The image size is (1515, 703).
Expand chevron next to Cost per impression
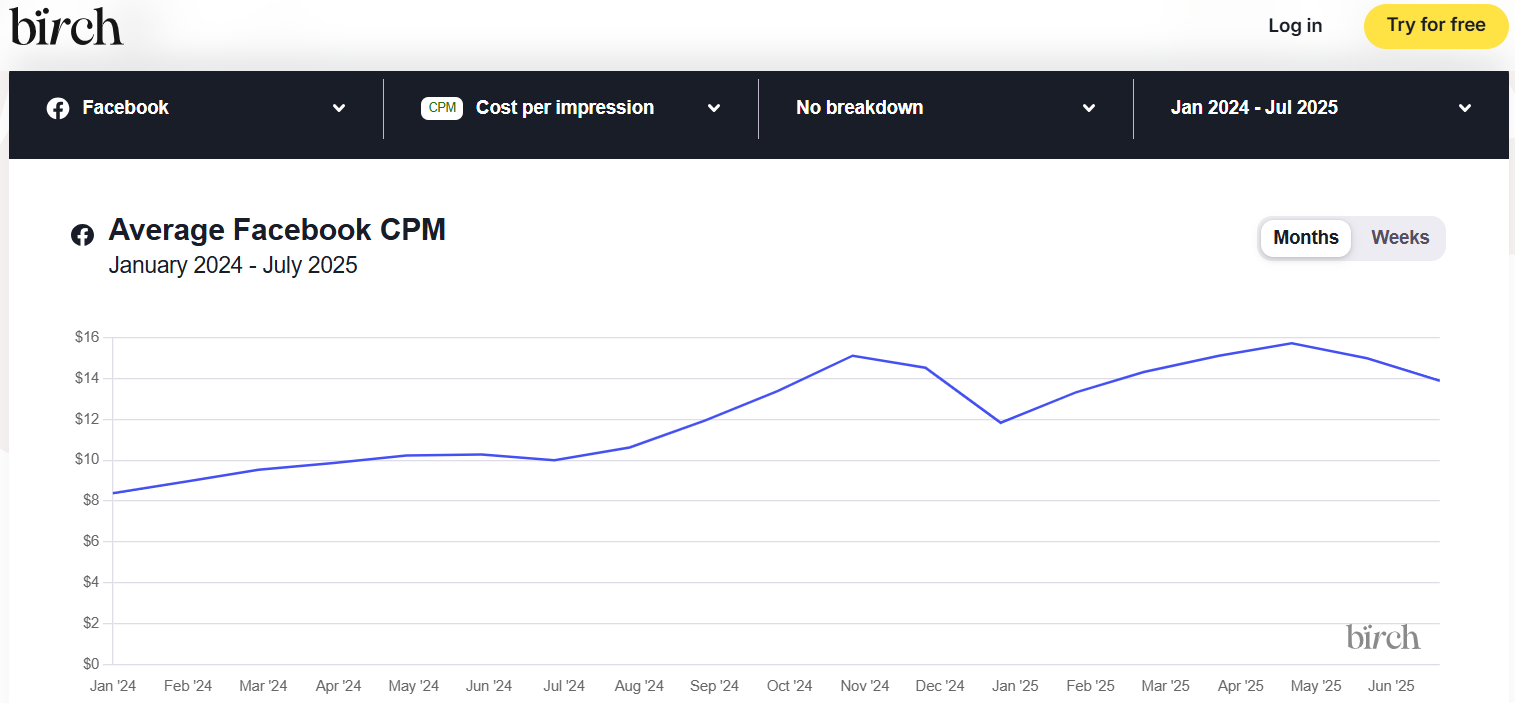(x=714, y=108)
